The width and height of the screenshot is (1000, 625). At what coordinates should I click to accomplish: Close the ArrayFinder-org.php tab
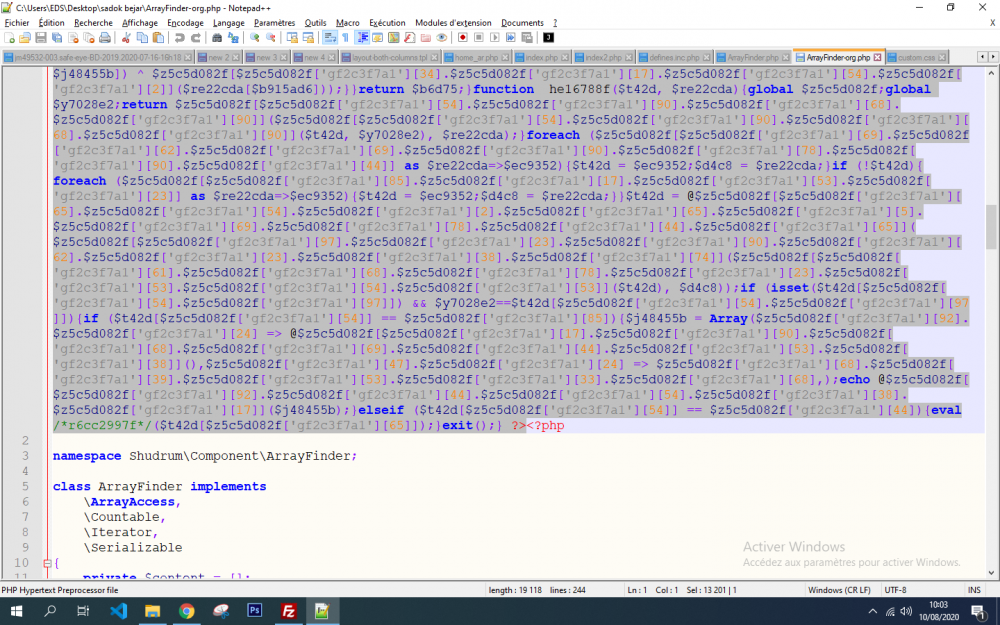[x=878, y=57]
